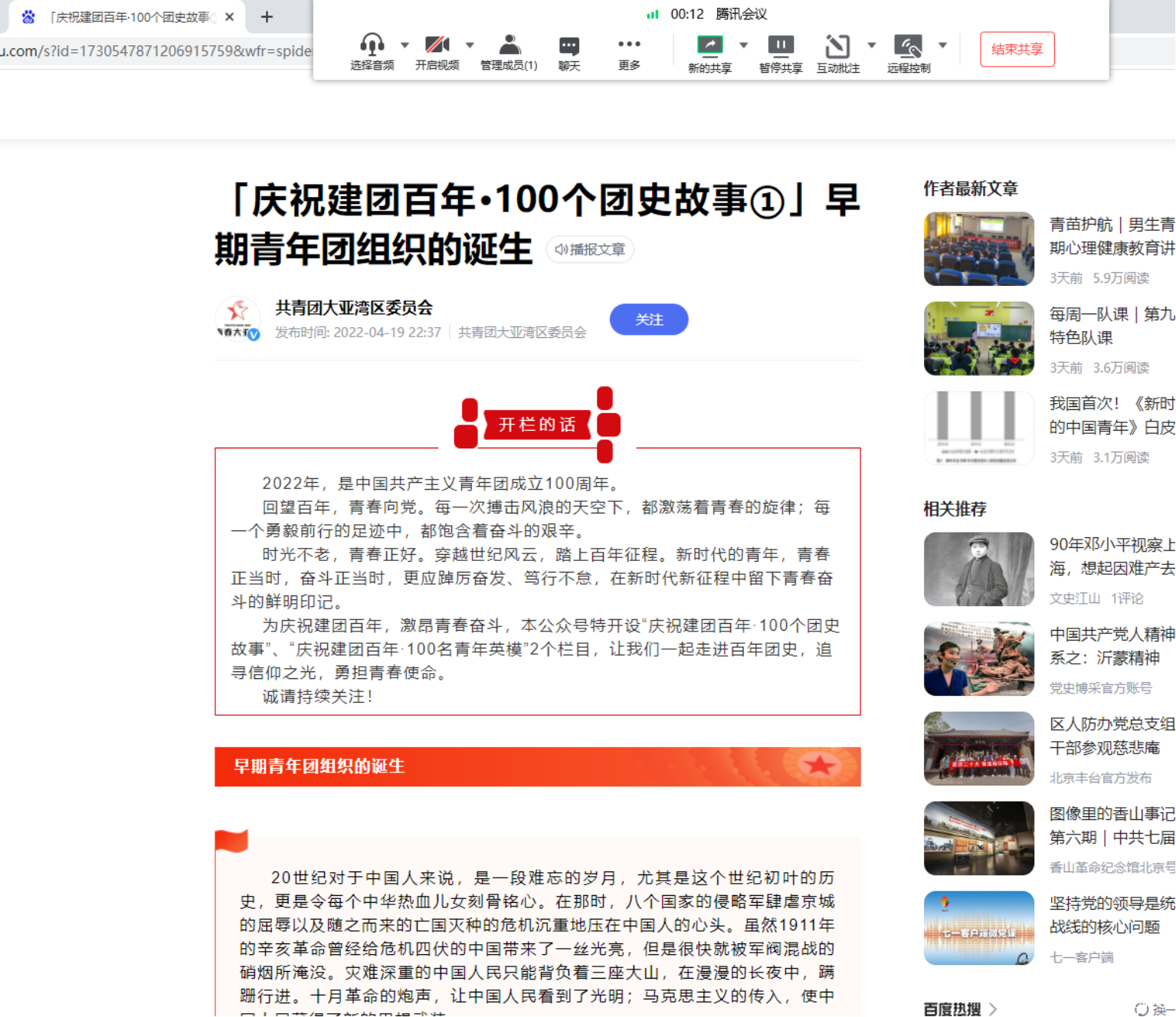
Task: Open the chat bubble icon
Action: pyautogui.click(x=568, y=45)
